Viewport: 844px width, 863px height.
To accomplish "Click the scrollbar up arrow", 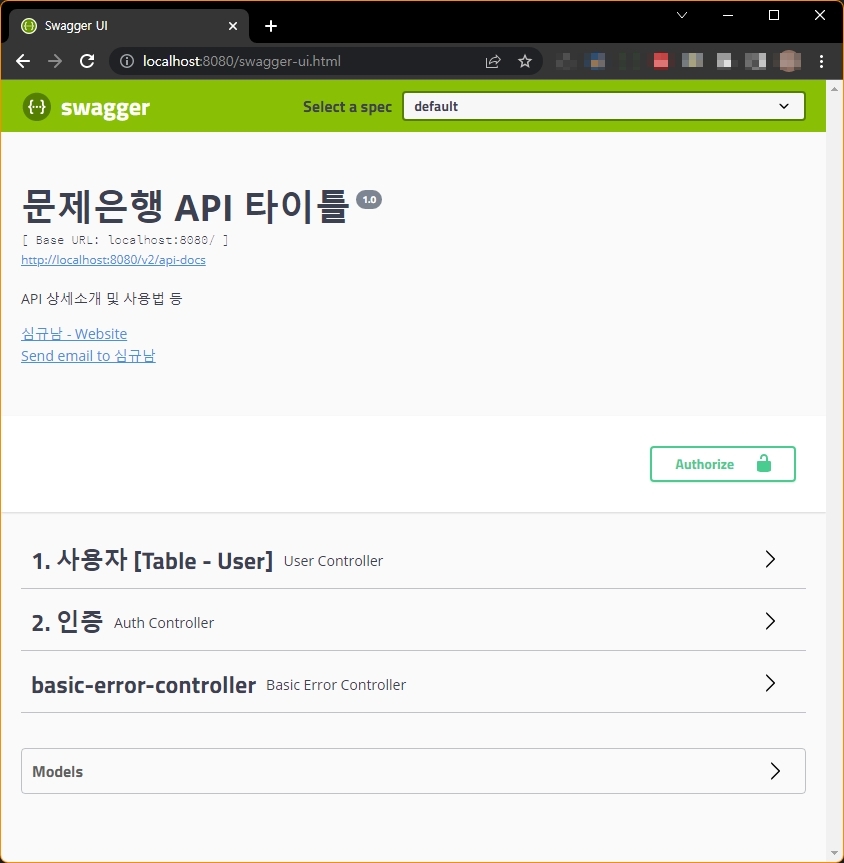I will tap(835, 89).
